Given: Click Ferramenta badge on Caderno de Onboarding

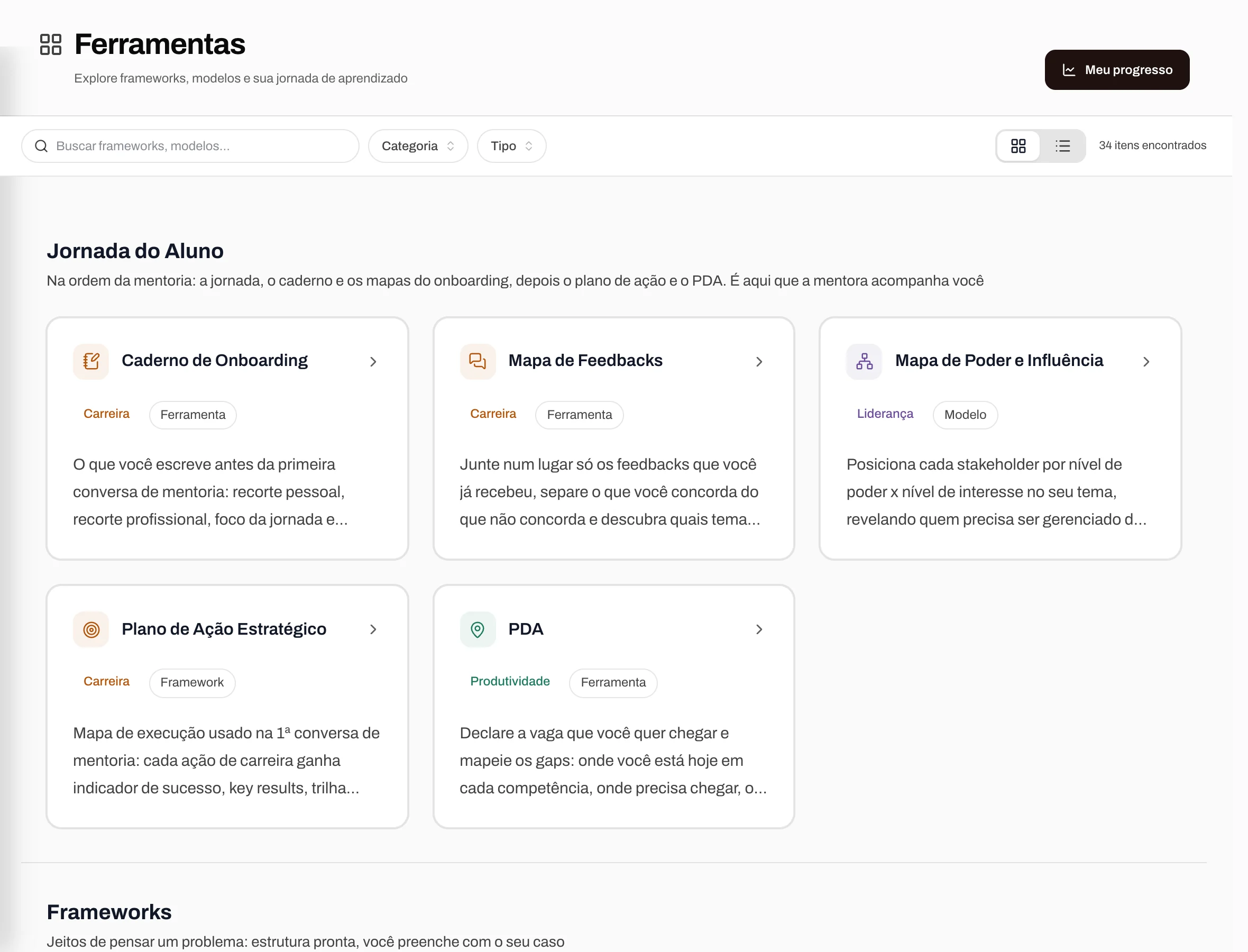Looking at the screenshot, I should coord(192,415).
